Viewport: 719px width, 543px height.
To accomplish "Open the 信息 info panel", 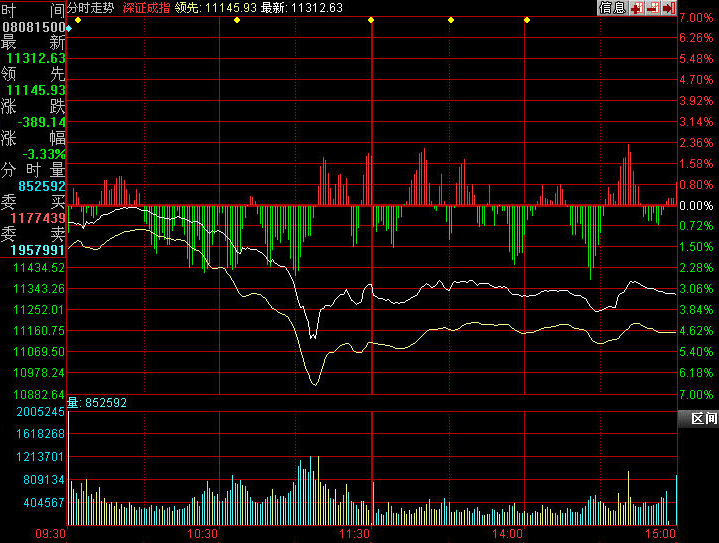I will 612,8.
